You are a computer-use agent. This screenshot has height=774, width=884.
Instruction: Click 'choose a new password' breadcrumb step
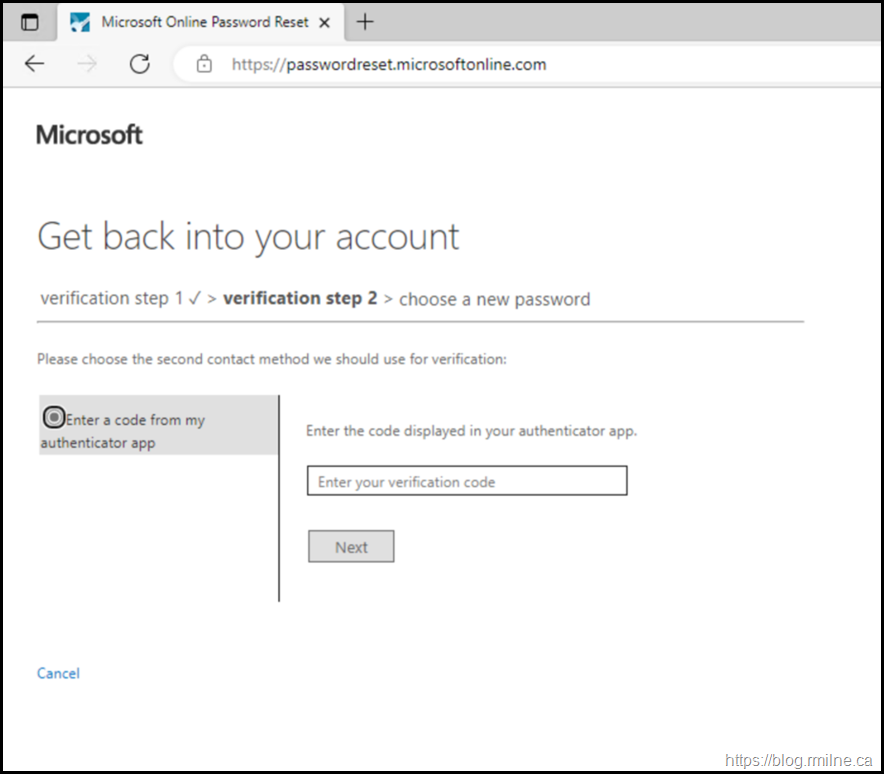coord(494,299)
